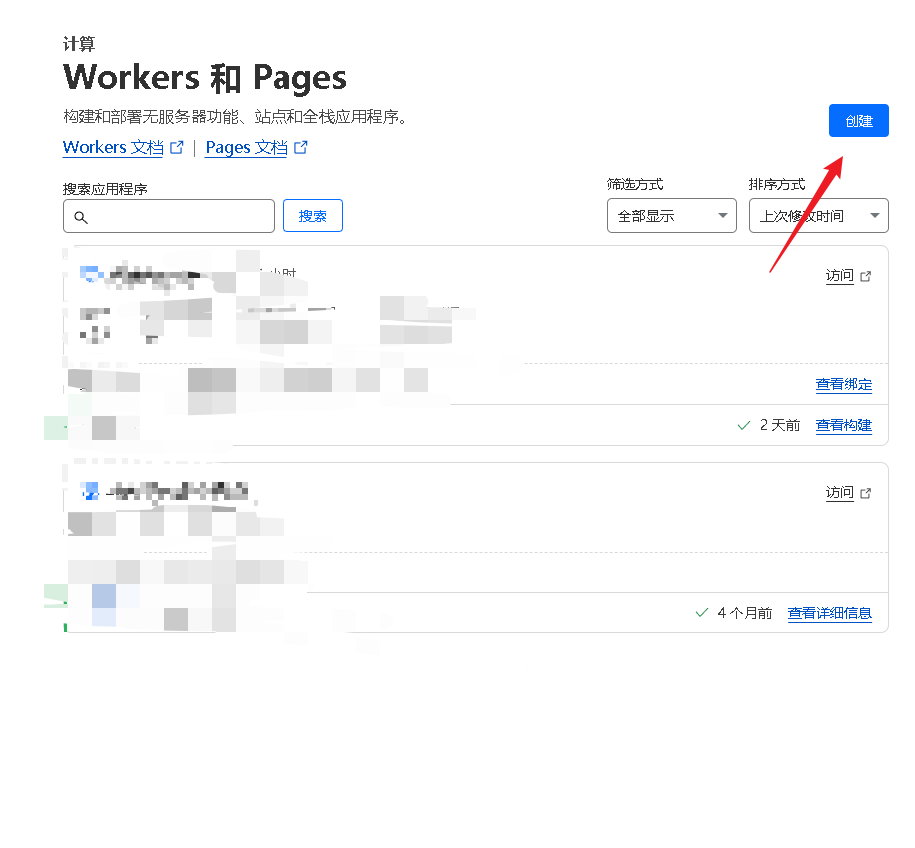Image resolution: width=915 pixels, height=848 pixels.
Task: Click the checkmark icon beside 4 个月前
Action: [701, 613]
